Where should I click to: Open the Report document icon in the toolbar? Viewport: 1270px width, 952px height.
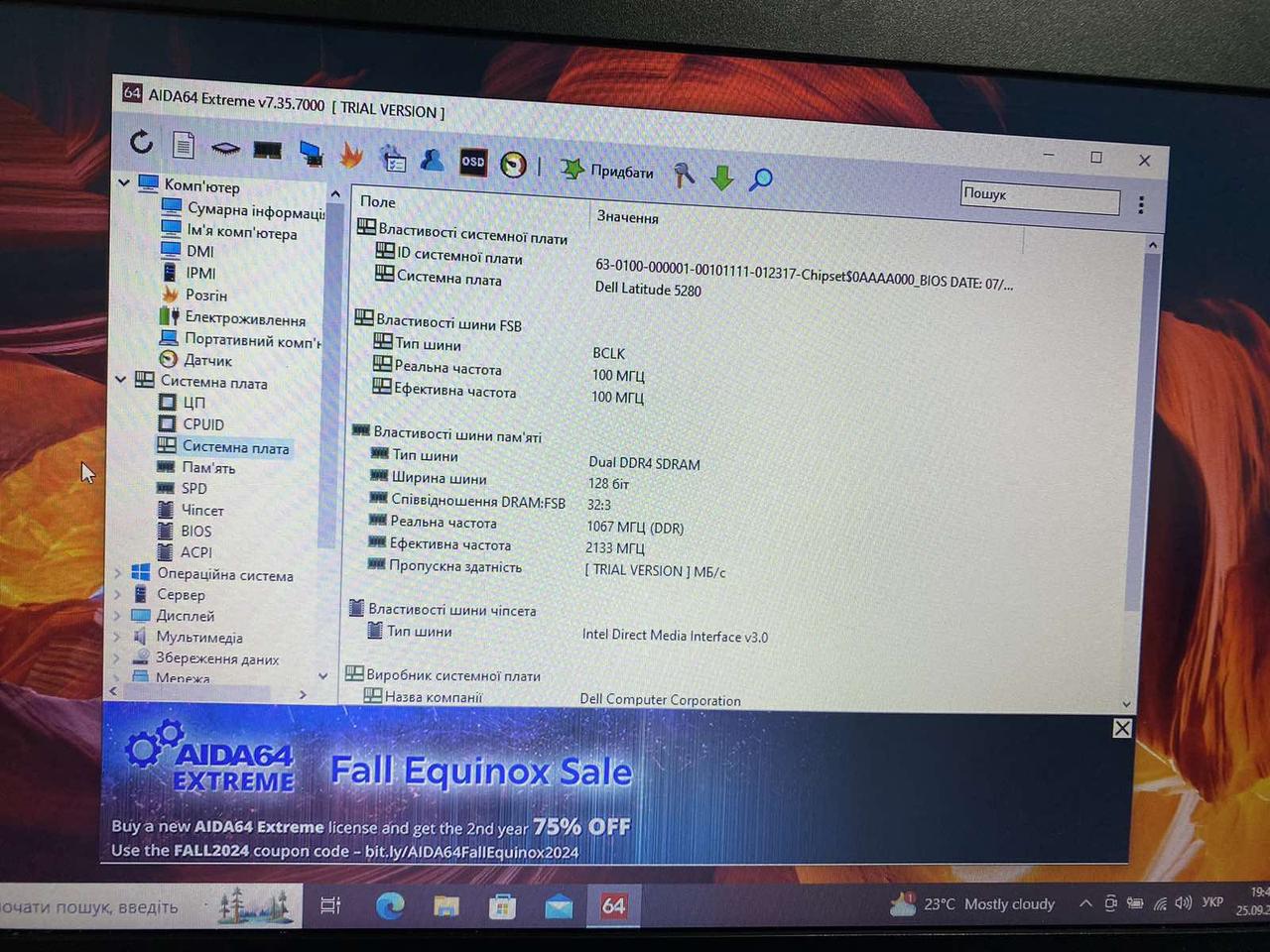(x=184, y=146)
